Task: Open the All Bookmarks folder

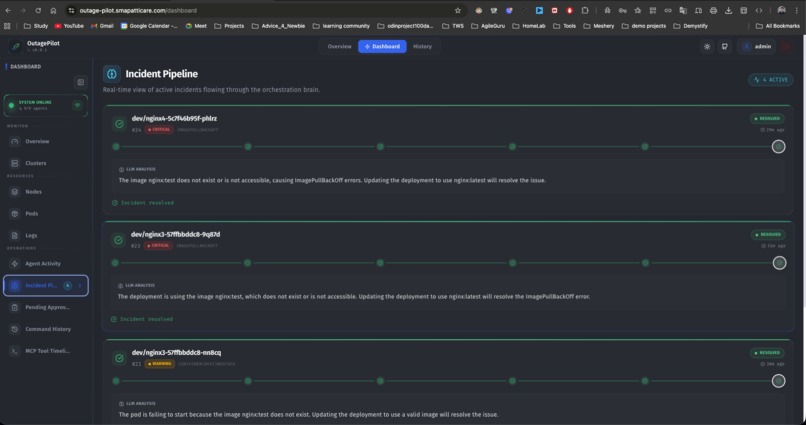Action: point(777,26)
